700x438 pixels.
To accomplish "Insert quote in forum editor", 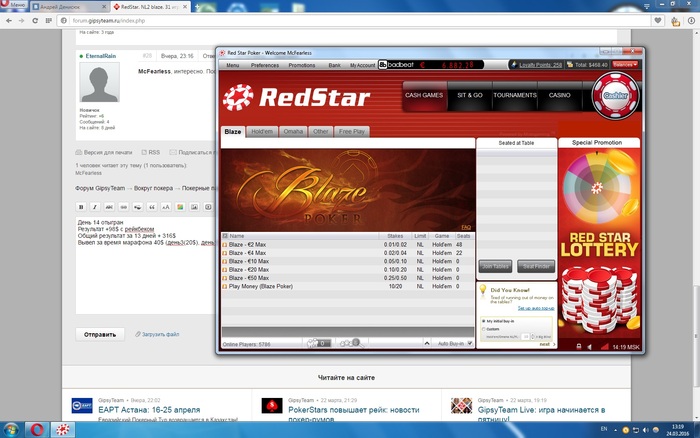I will pyautogui.click(x=152, y=207).
